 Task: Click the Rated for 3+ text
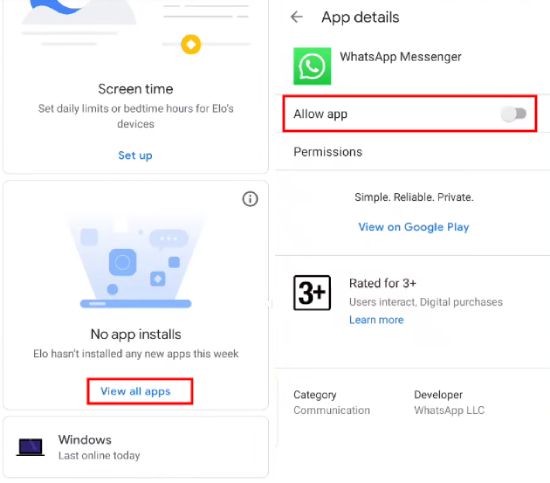click(x=383, y=283)
